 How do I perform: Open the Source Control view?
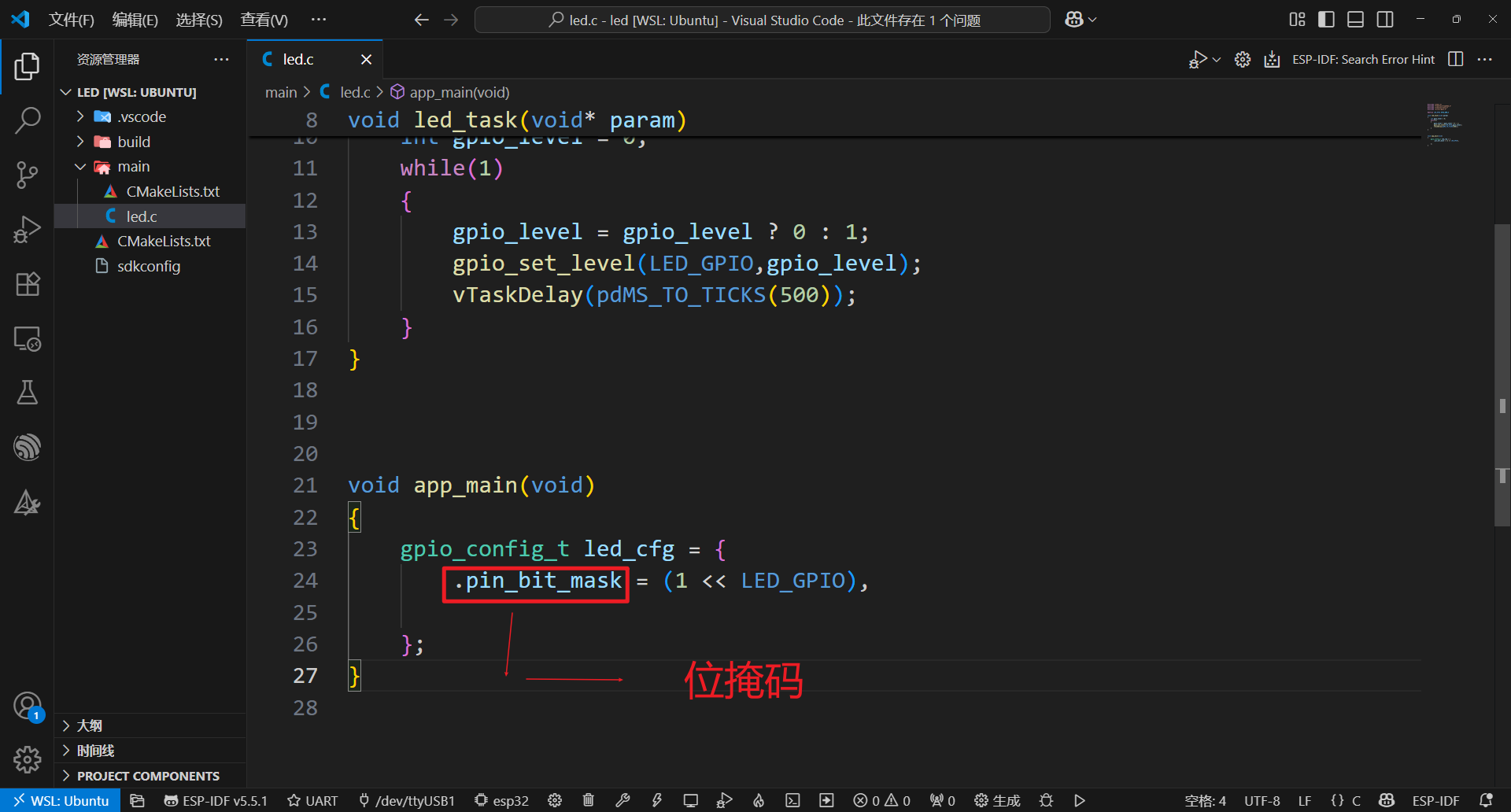pyautogui.click(x=27, y=175)
